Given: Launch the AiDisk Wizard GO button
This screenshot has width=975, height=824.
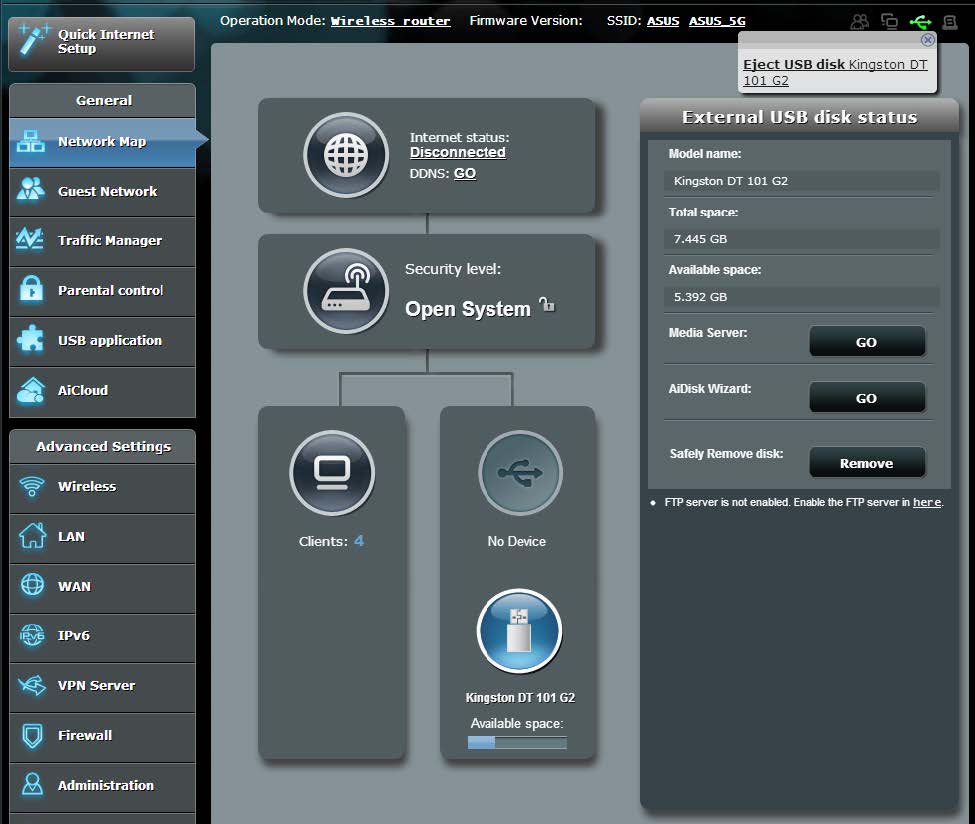Looking at the screenshot, I should coord(867,398).
